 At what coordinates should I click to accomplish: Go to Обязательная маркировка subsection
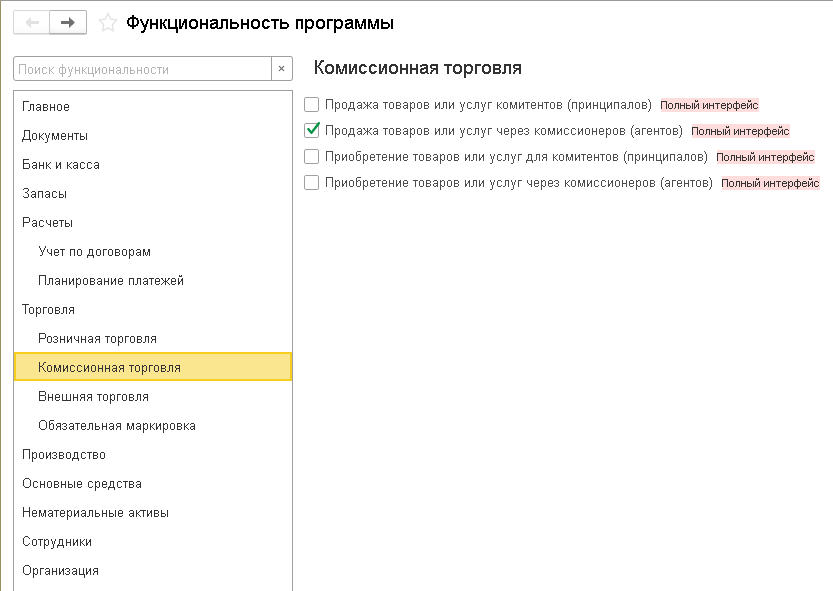tap(116, 425)
